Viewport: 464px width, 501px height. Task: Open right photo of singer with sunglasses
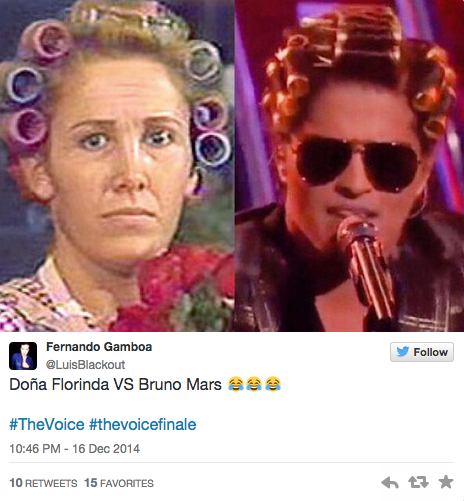[350, 166]
